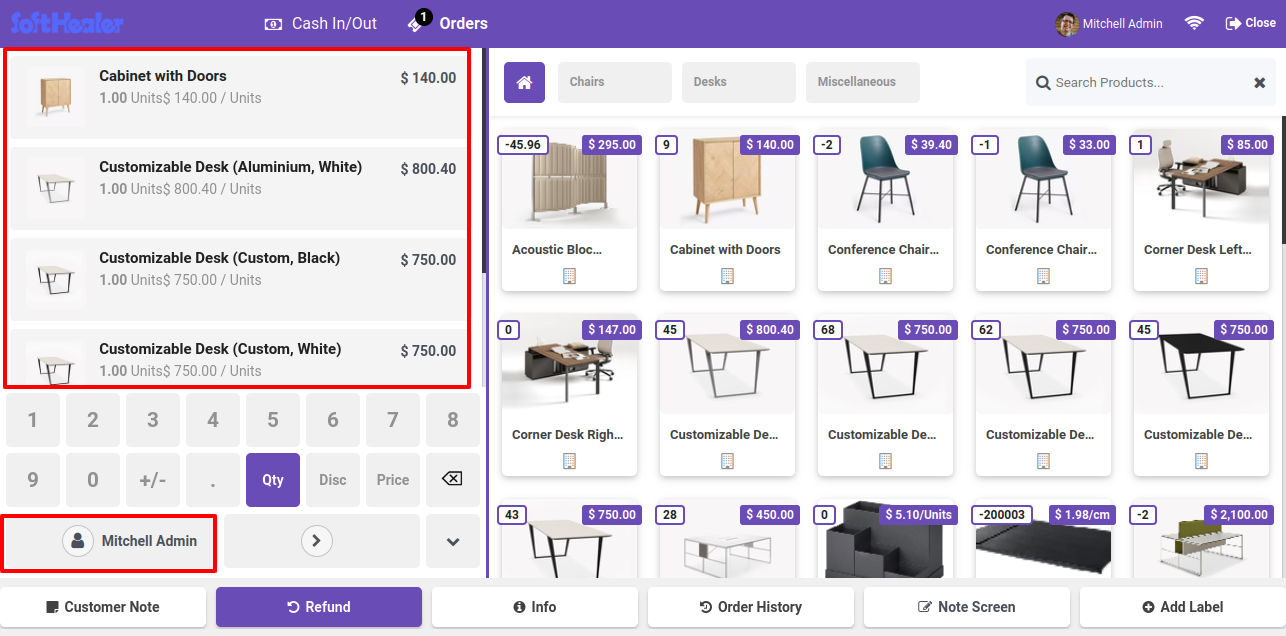The height and width of the screenshot is (636, 1286).
Task: Tap keypad number 1
Action: click(33, 420)
